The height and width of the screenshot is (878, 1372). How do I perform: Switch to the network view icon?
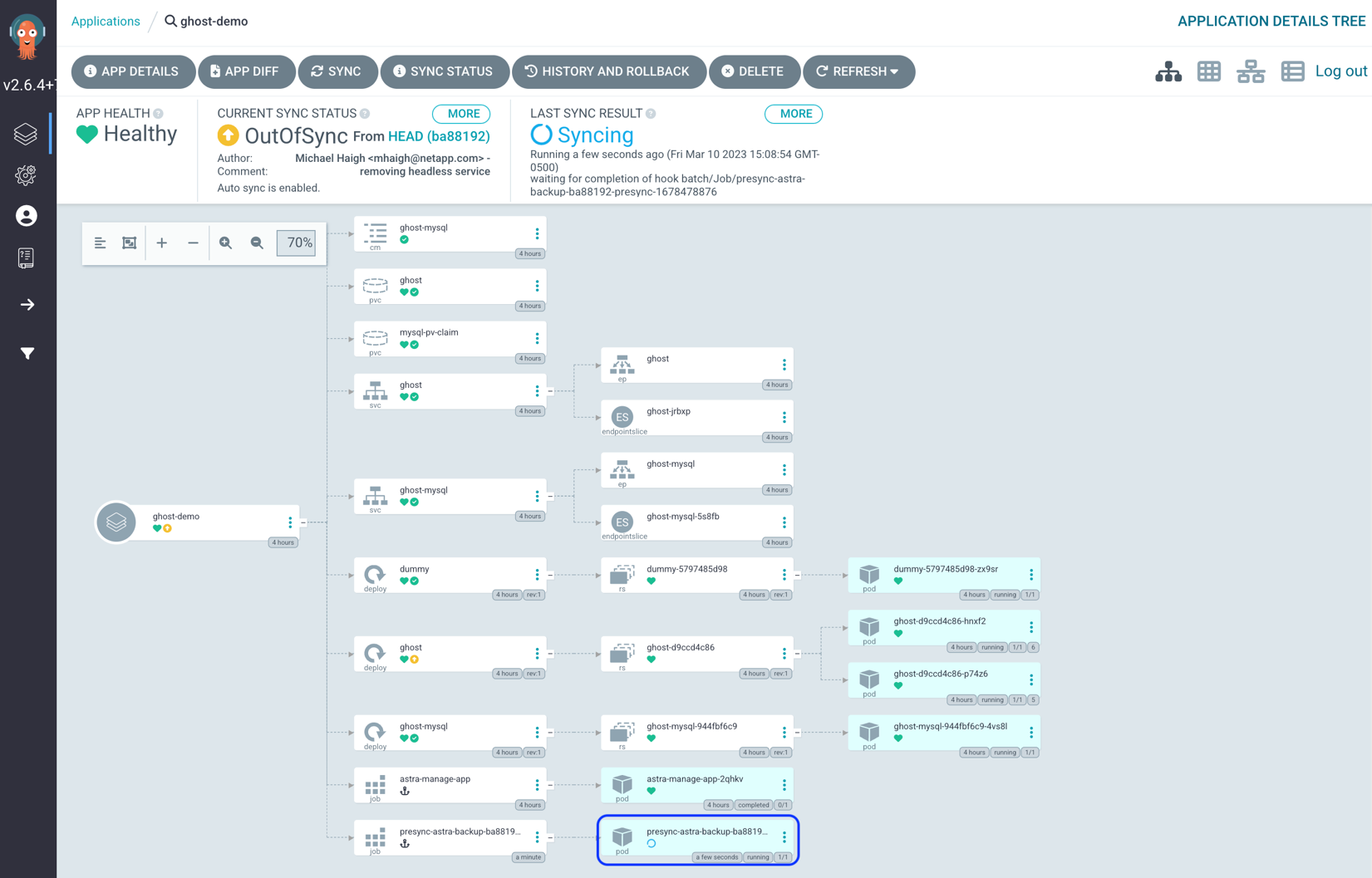pos(1251,71)
